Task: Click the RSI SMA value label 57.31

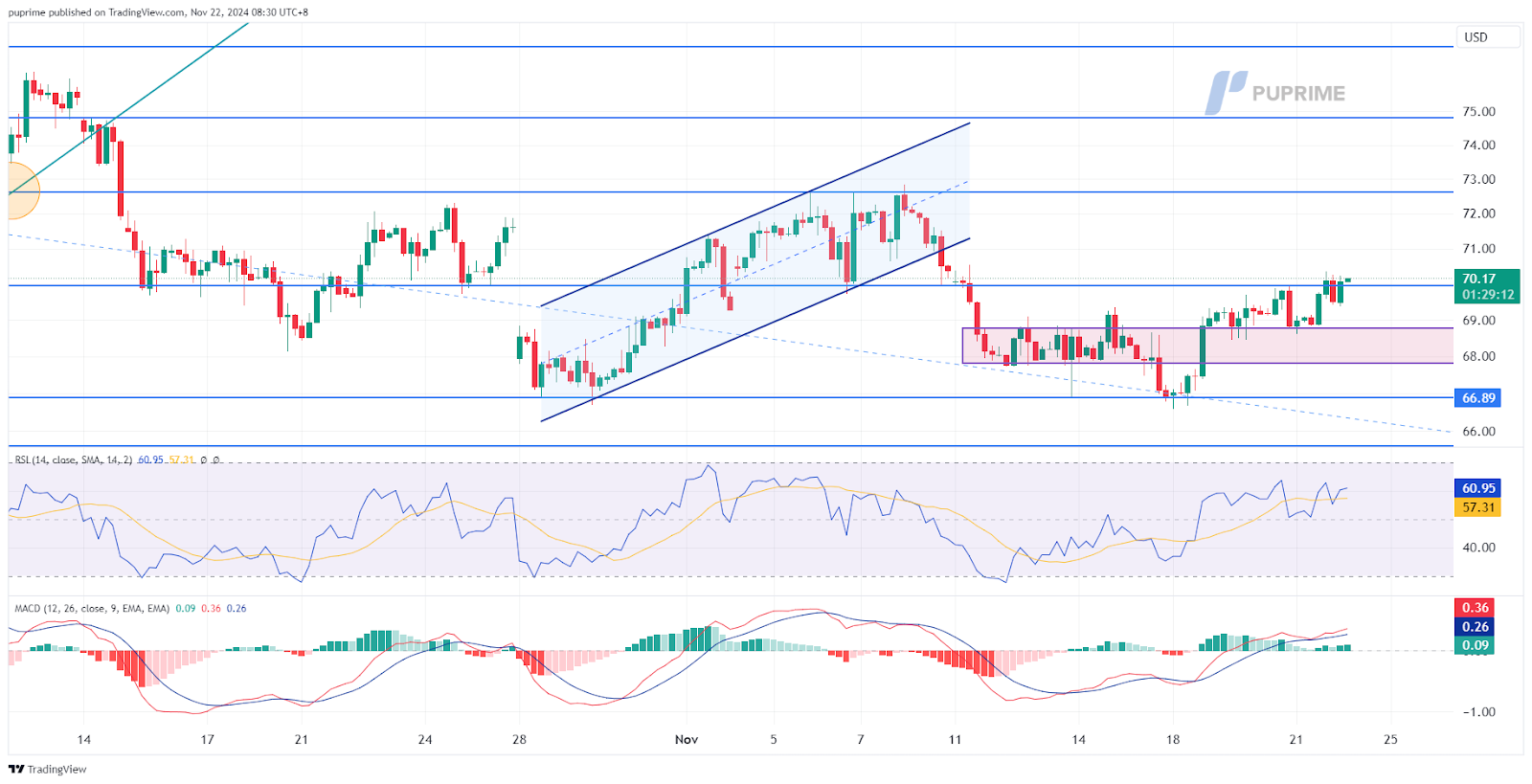Action: tap(1477, 507)
